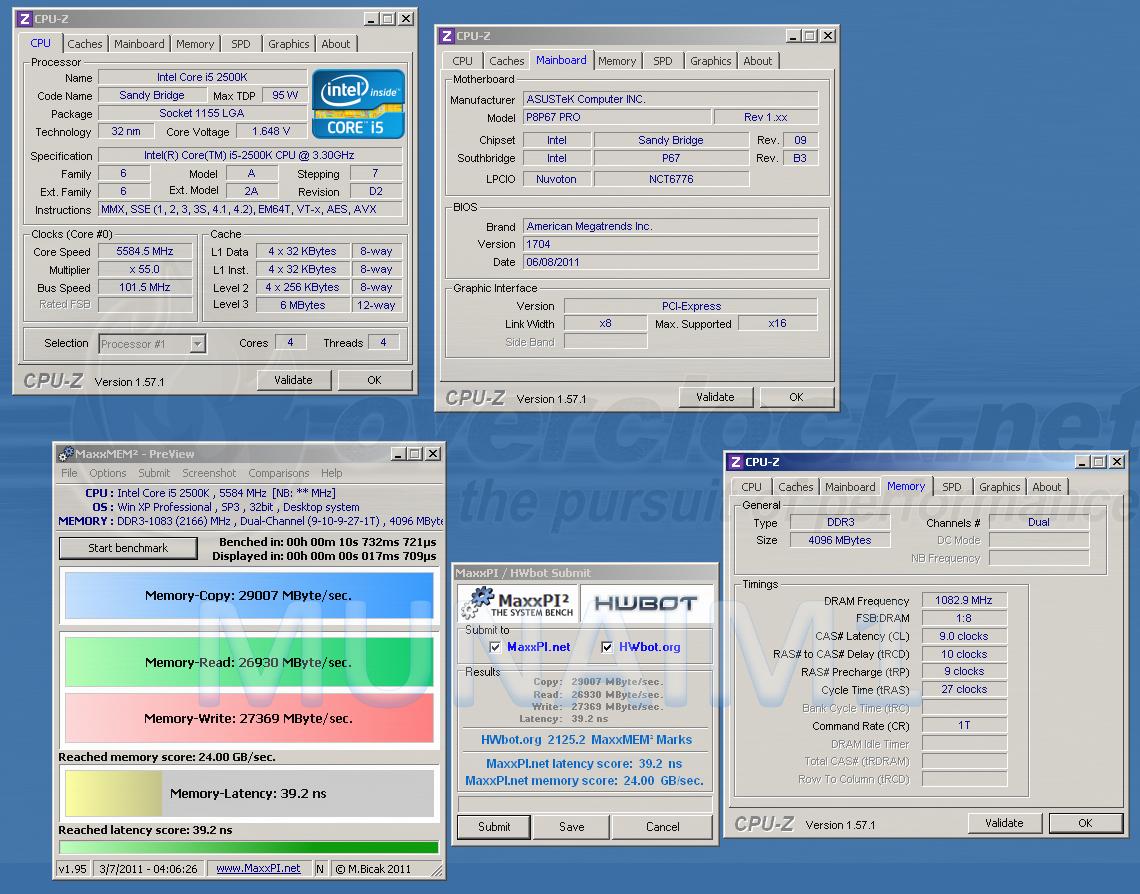Open Options menu in MaxxMEM²
The width and height of the screenshot is (1140, 894).
click(108, 473)
